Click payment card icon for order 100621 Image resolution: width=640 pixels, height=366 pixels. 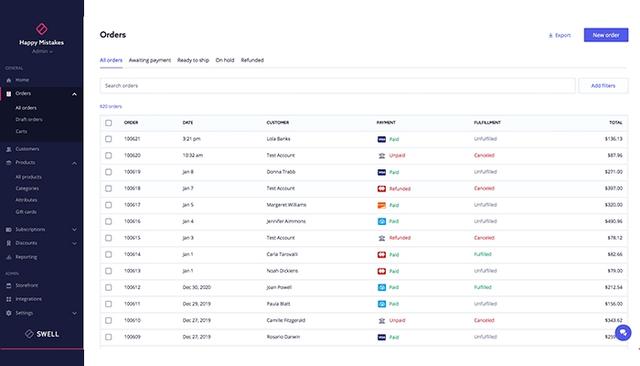pyautogui.click(x=382, y=139)
